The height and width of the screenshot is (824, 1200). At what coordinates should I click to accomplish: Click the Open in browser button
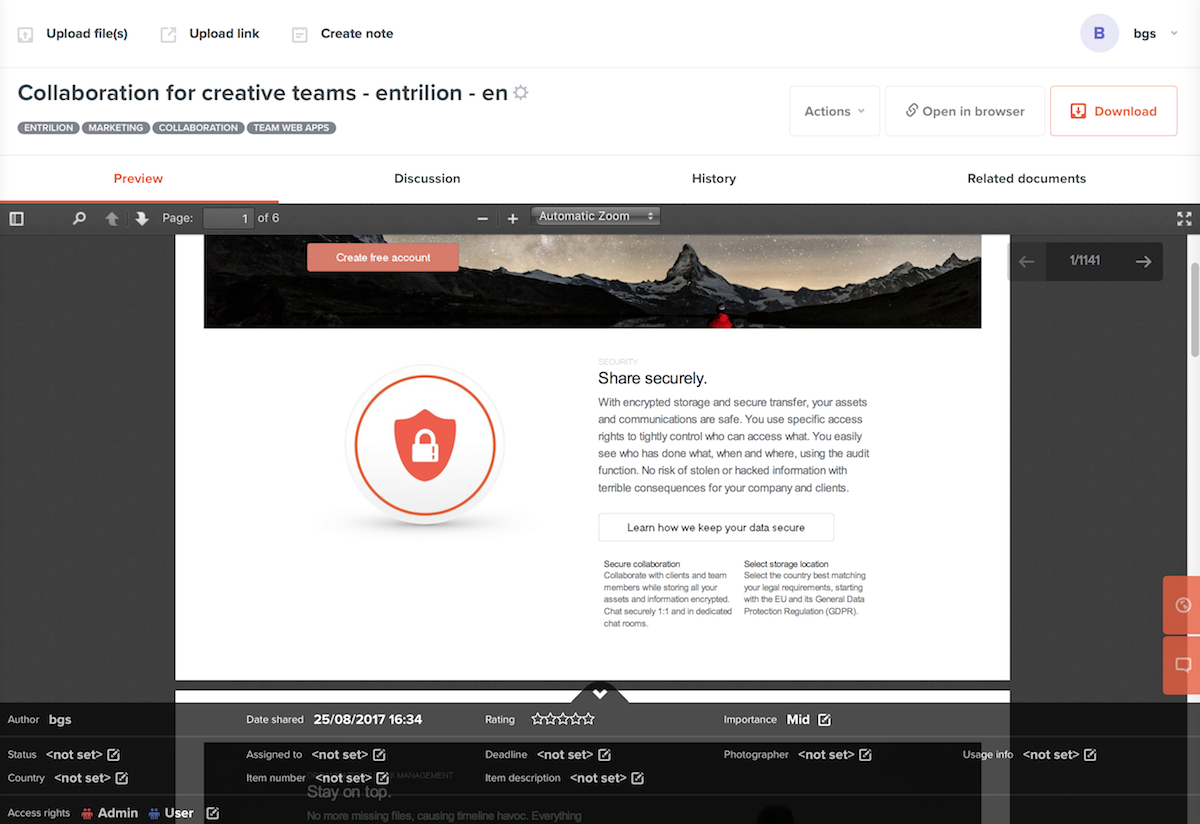tap(965, 111)
